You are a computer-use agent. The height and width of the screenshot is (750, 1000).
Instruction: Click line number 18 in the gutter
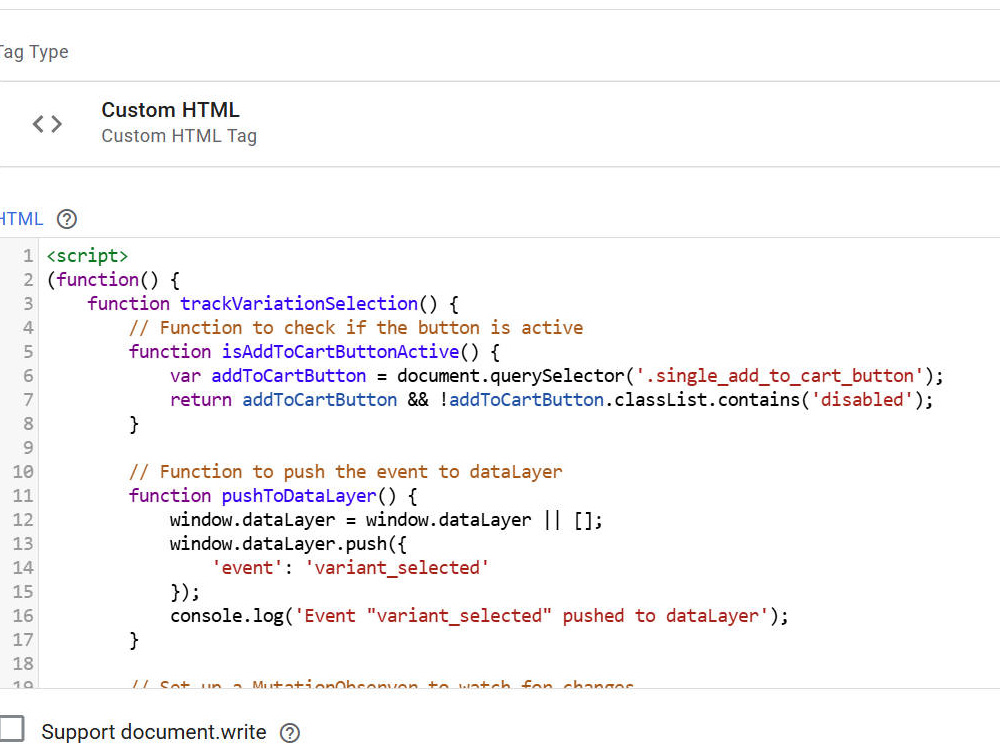point(23,664)
